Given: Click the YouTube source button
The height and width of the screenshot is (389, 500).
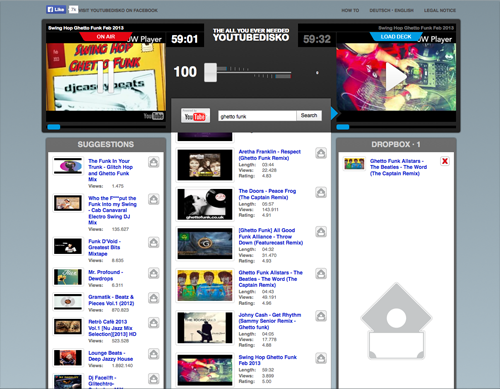Looking at the screenshot, I should [195, 116].
